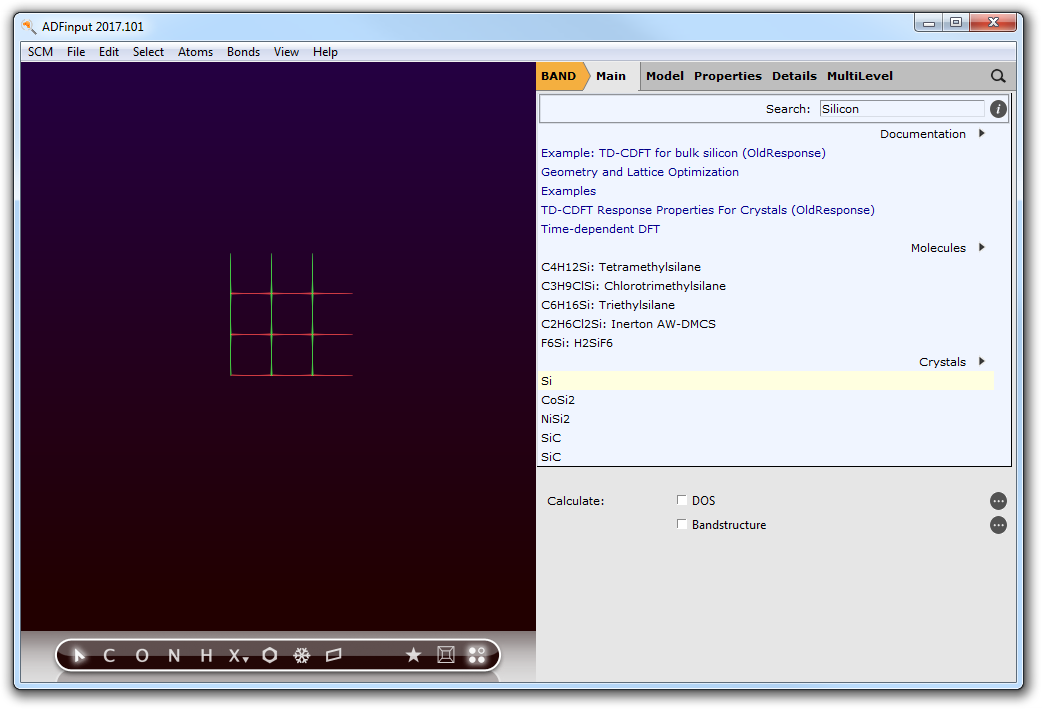Enable the Bandstructure checkbox

click(x=682, y=524)
